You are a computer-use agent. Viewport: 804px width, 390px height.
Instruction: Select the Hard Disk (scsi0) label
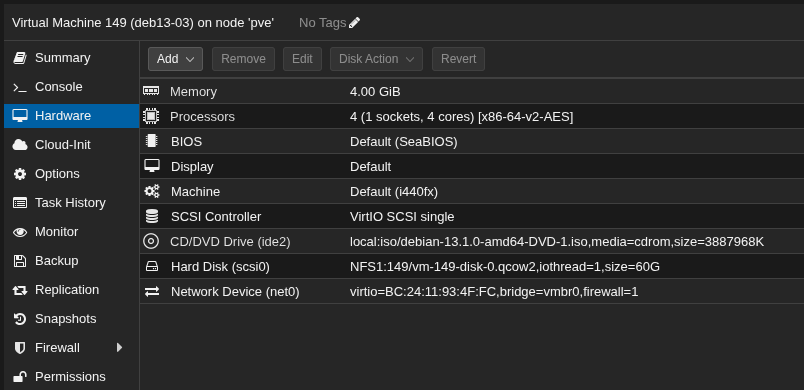tap(220, 267)
